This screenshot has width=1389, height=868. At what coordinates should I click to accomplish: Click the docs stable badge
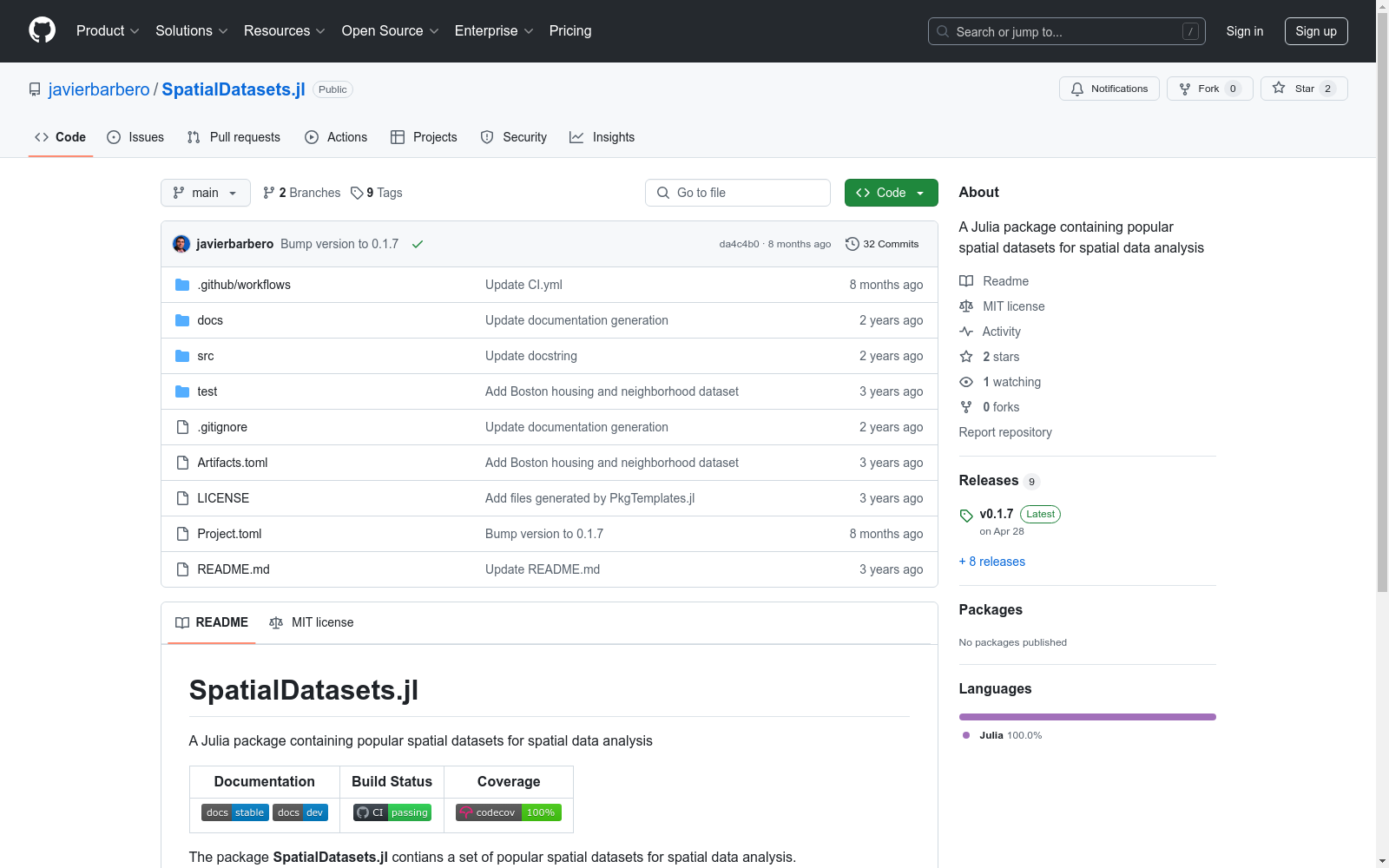coord(235,812)
